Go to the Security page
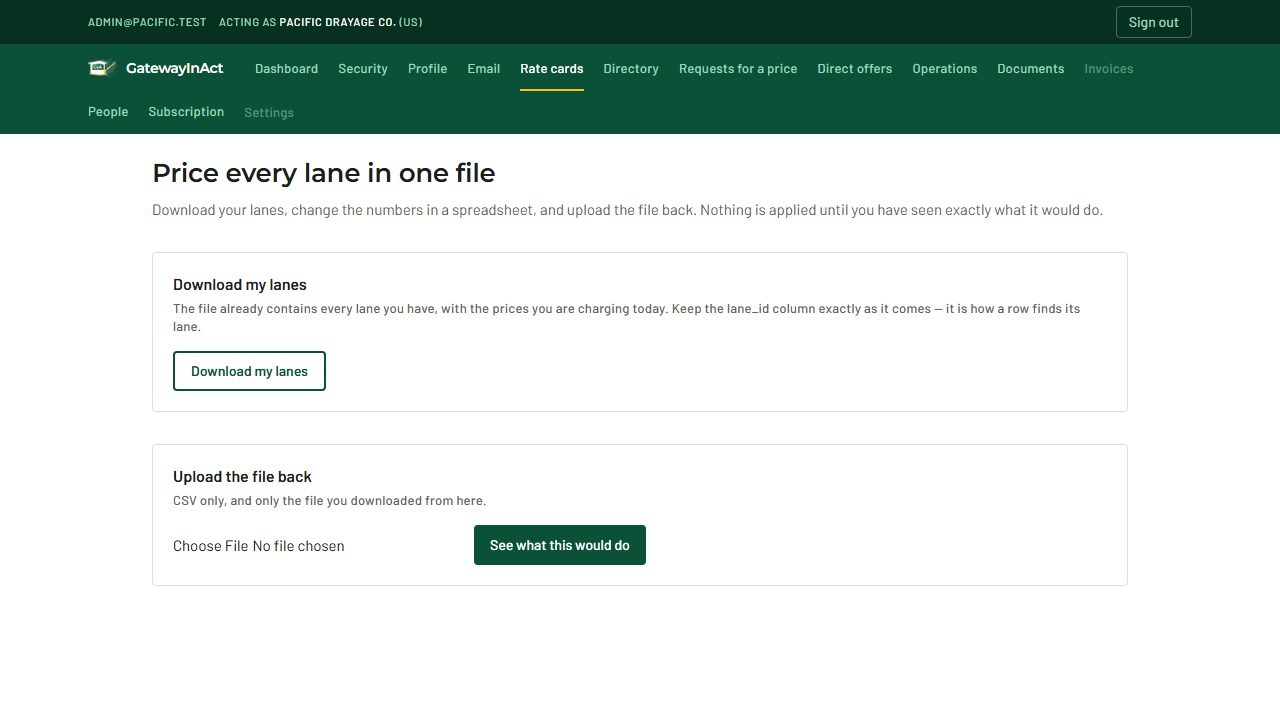Viewport: 1280px width, 720px height. pos(363,69)
